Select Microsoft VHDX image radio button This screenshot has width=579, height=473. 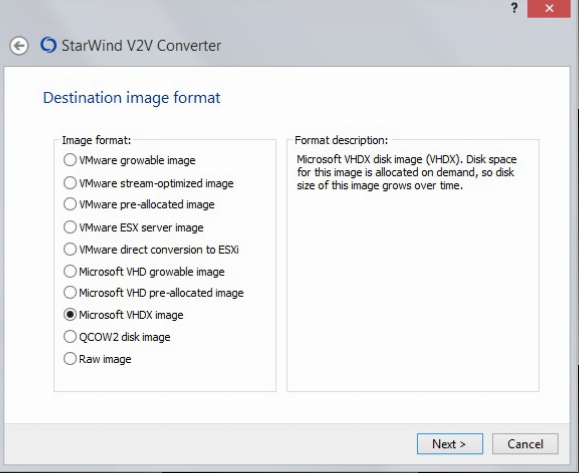click(70, 315)
